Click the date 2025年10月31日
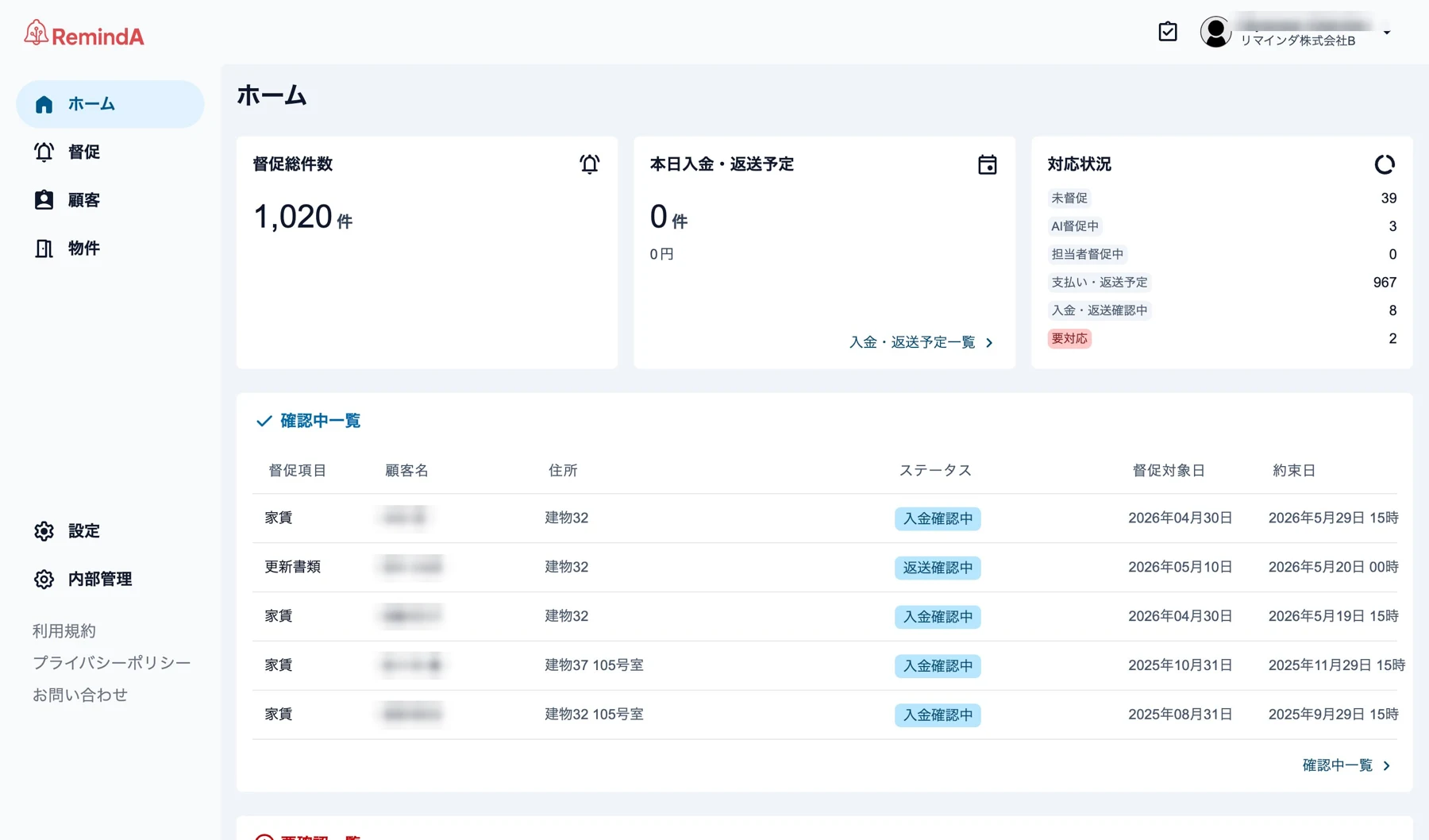Viewport: 1429px width, 840px height. 1180,665
